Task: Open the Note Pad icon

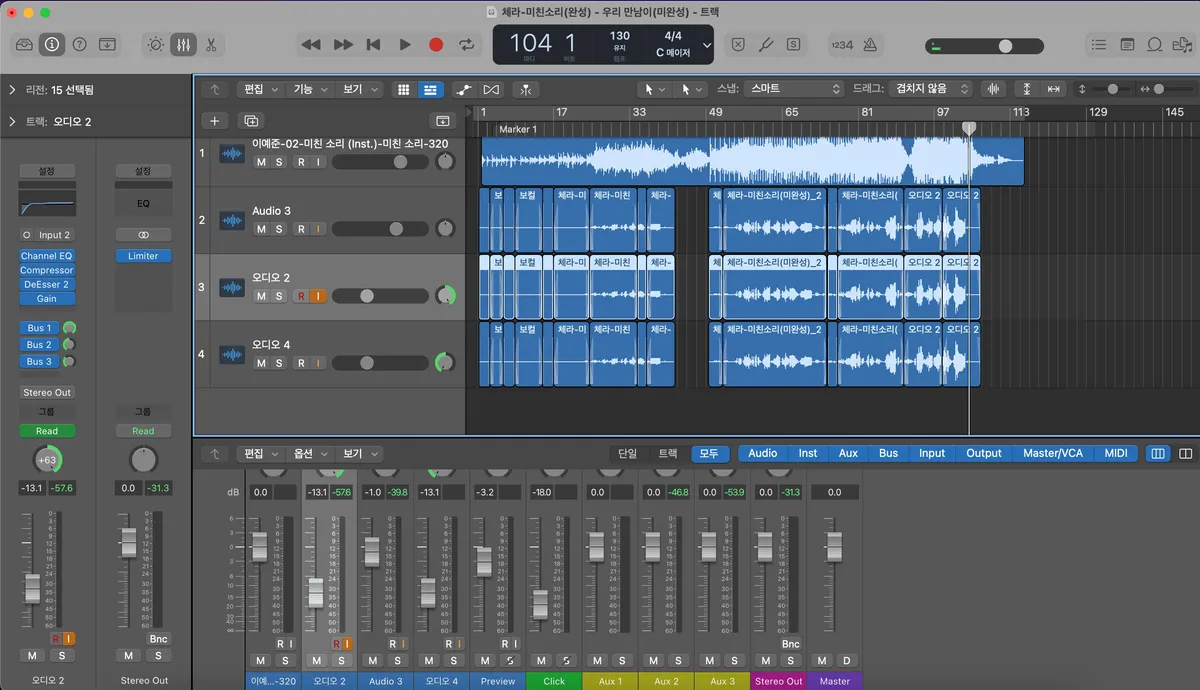Action: pyautogui.click(x=1127, y=44)
